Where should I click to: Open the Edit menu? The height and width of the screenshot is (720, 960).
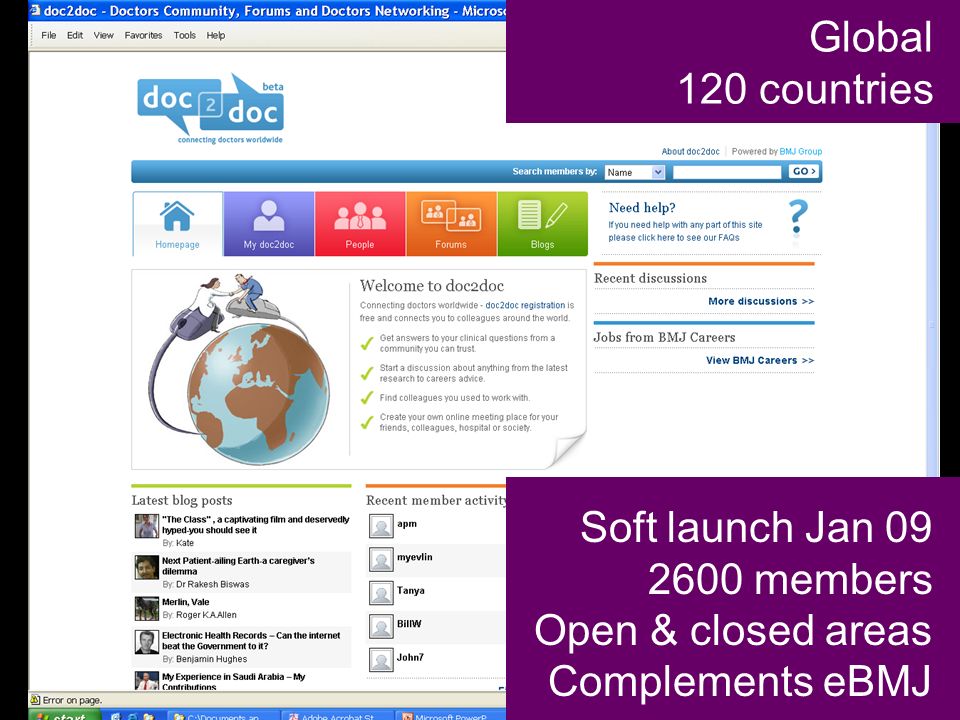pos(75,36)
